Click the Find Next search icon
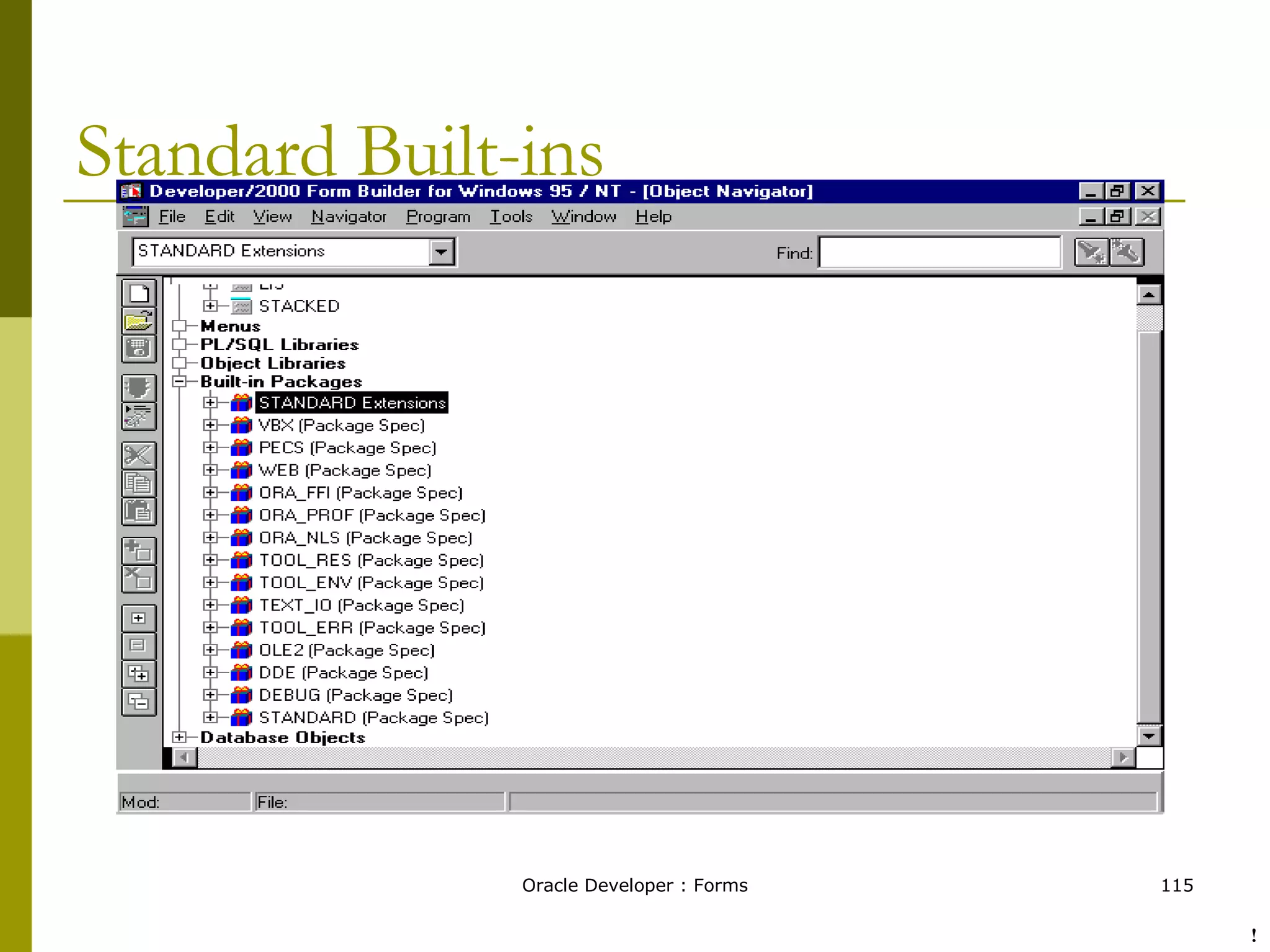Image resolution: width=1270 pixels, height=952 pixels. (1091, 252)
